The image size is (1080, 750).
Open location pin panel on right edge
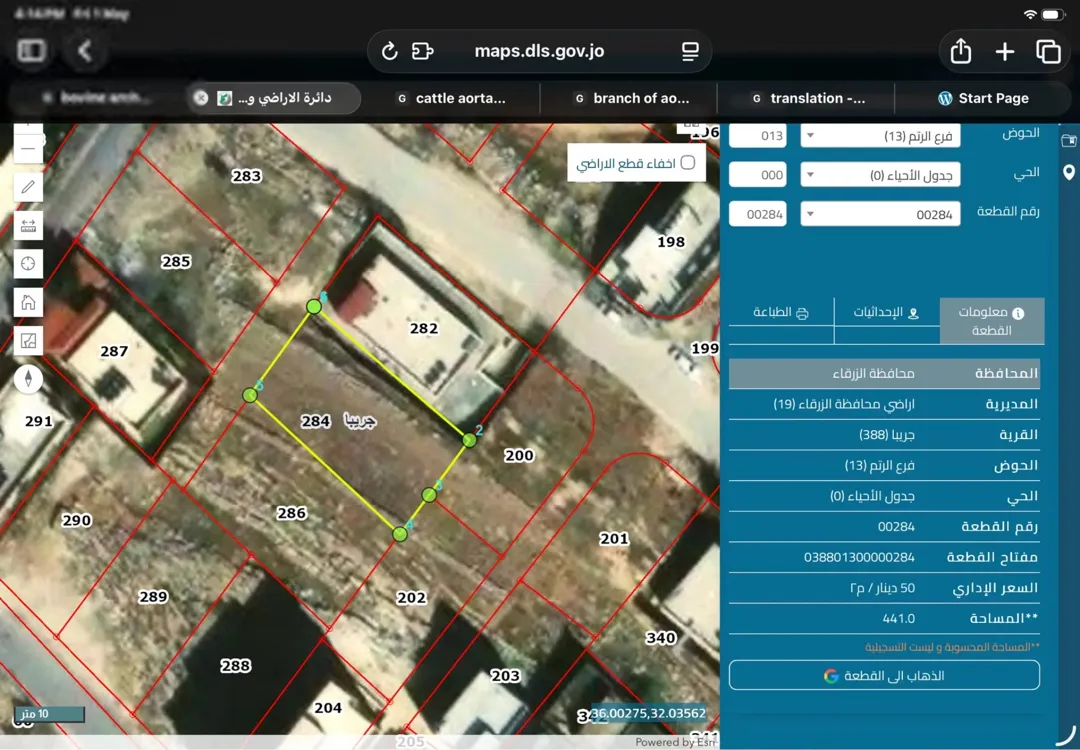pos(1069,172)
